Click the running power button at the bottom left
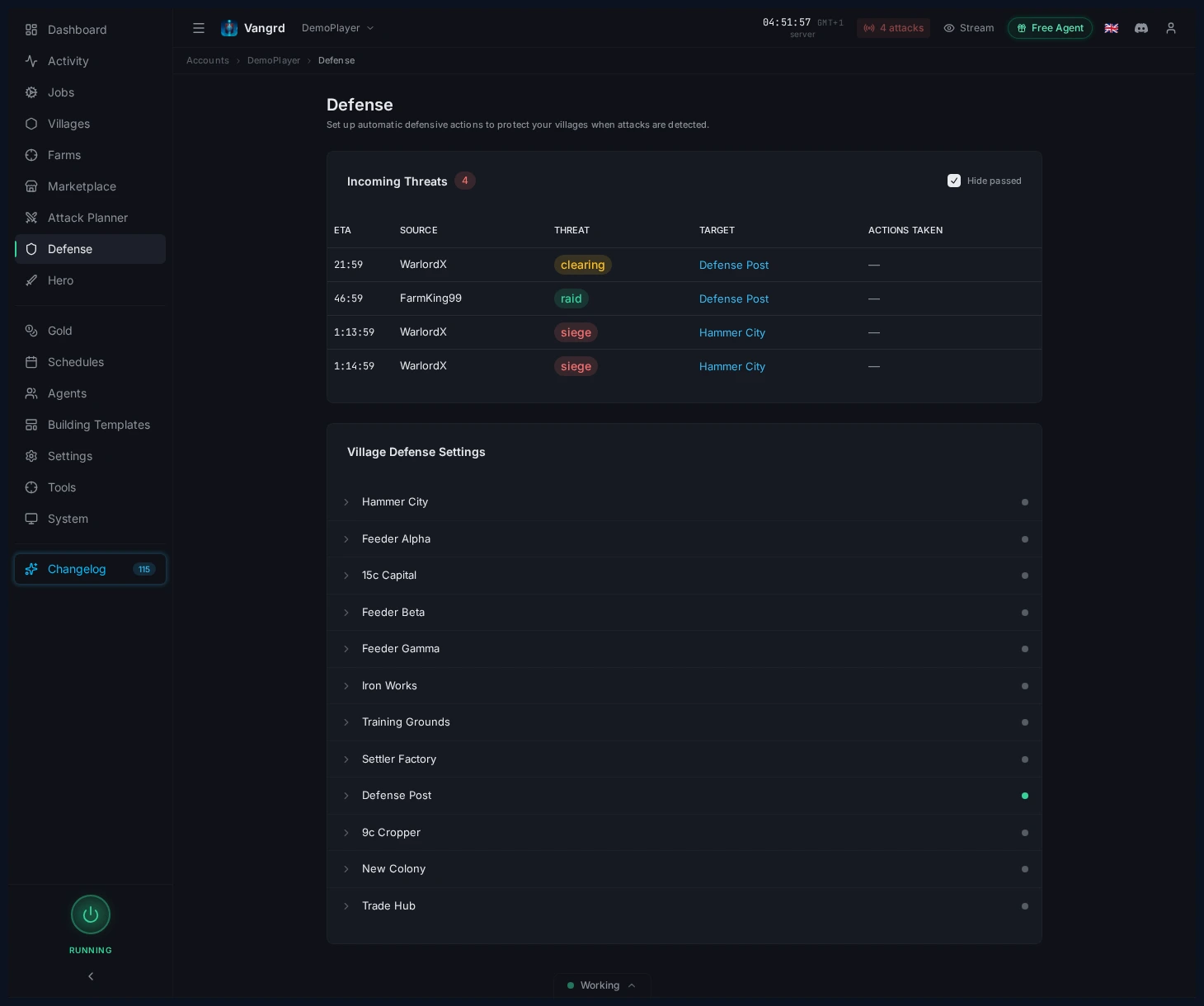The height and width of the screenshot is (1006, 1204). 90,914
